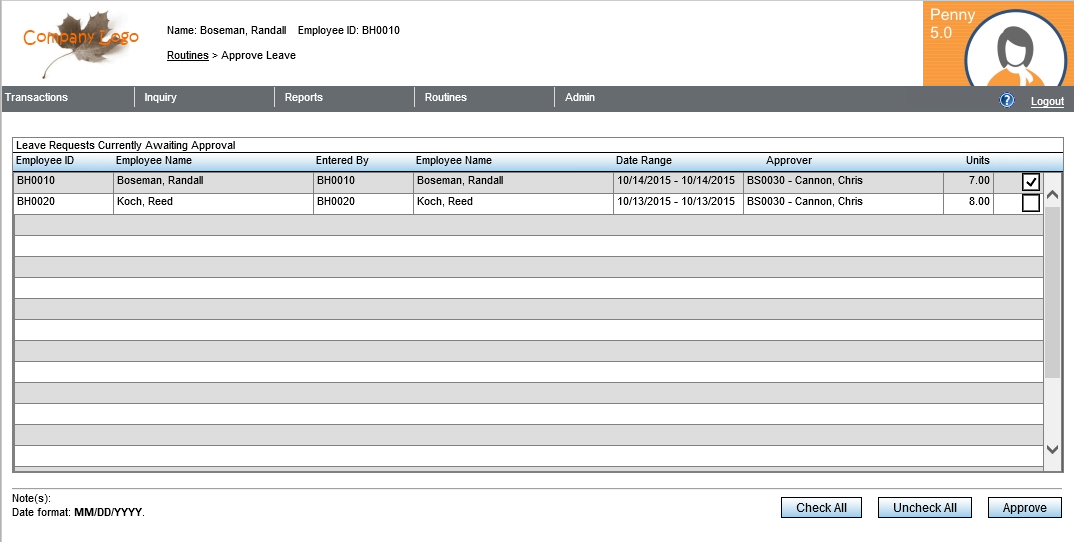The height and width of the screenshot is (542, 1074).
Task: Open the Admin menu
Action: click(x=579, y=98)
